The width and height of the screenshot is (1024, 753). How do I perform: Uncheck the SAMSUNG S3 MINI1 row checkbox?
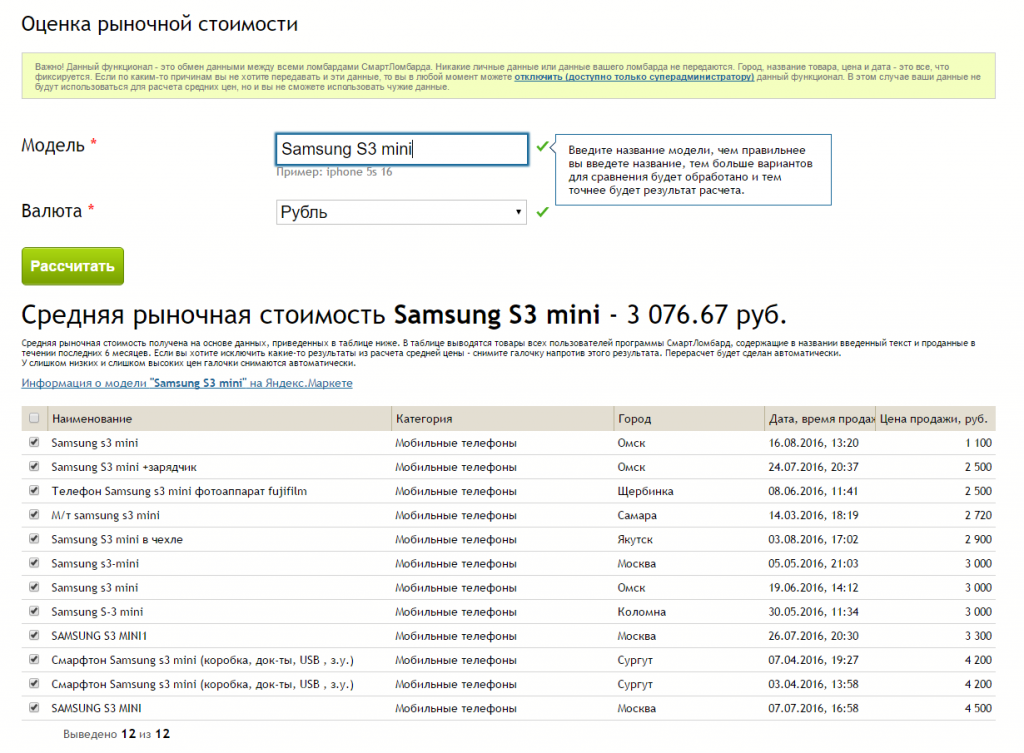(34, 635)
